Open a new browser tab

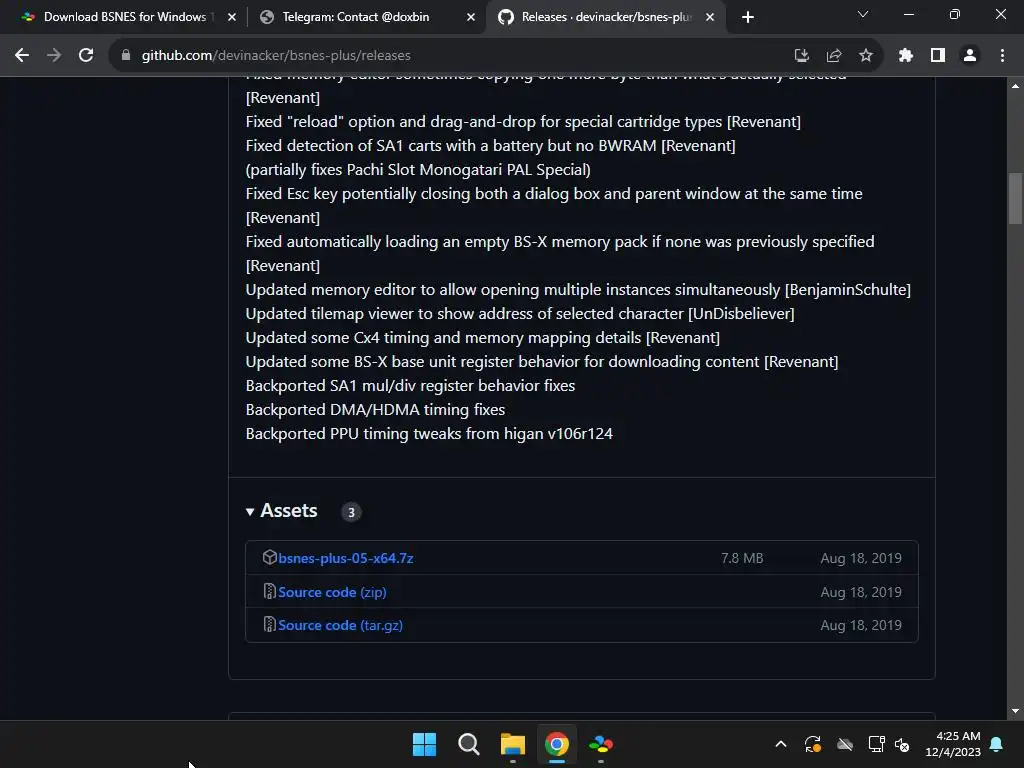point(748,17)
